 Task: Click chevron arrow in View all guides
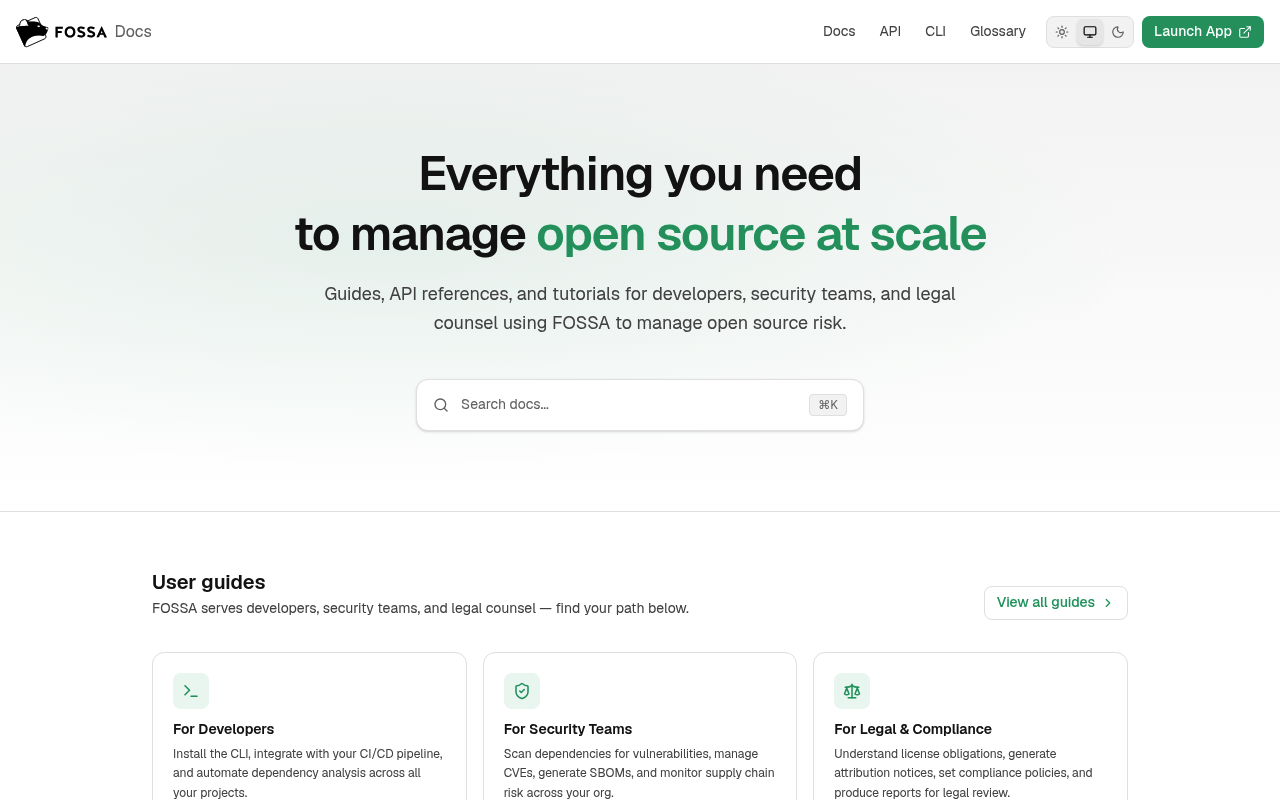click(1108, 603)
